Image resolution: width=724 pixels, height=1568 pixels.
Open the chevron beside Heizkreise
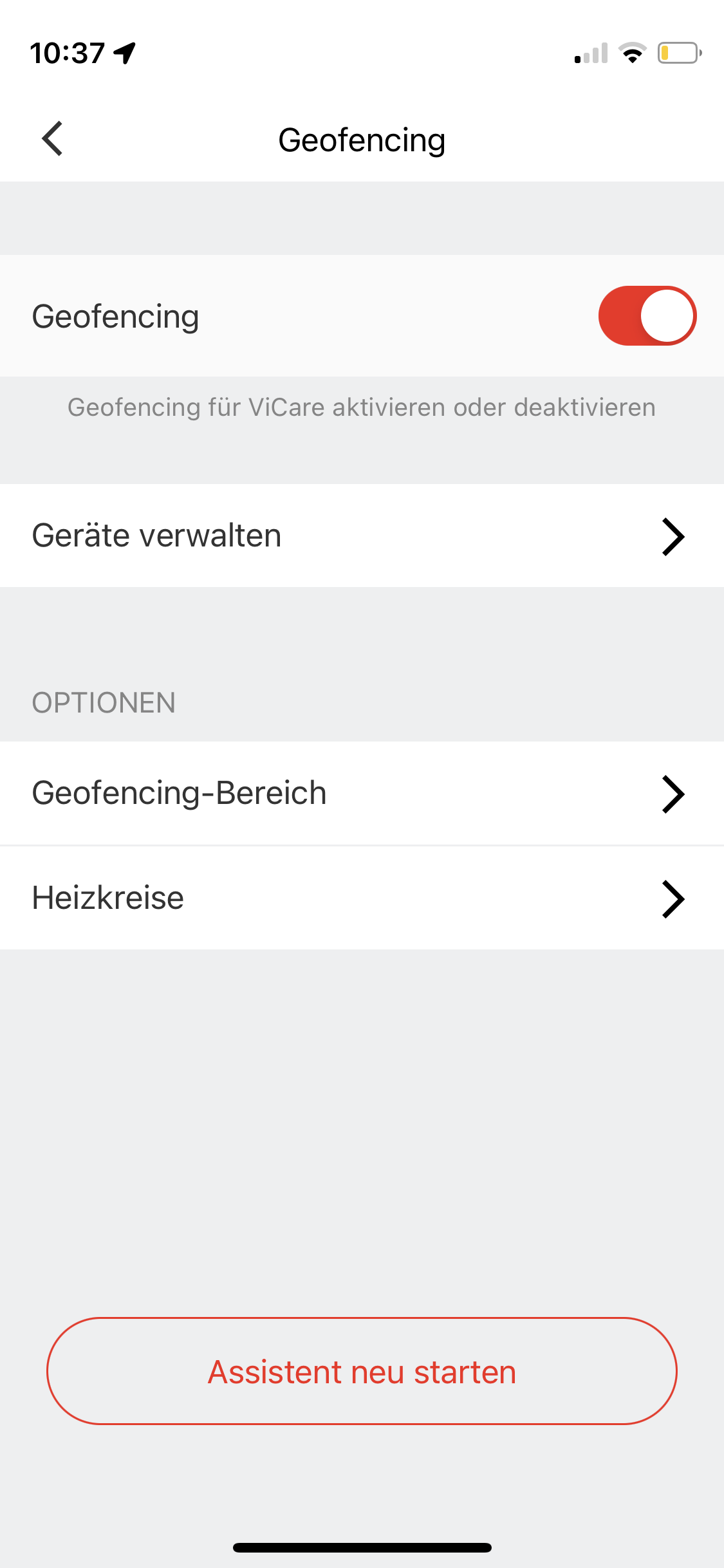pyautogui.click(x=673, y=899)
